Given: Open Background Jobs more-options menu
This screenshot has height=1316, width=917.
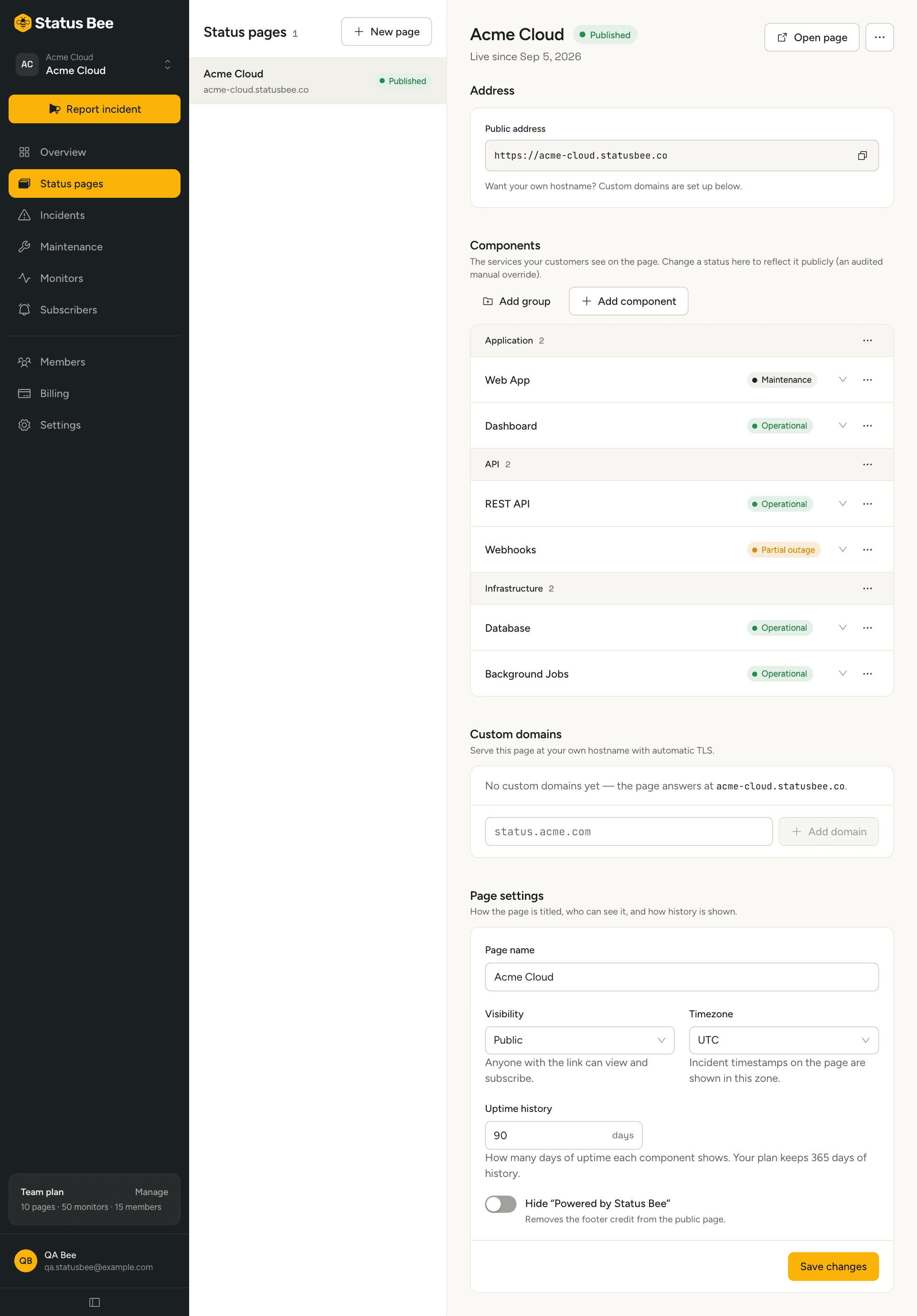Looking at the screenshot, I should coord(867,673).
